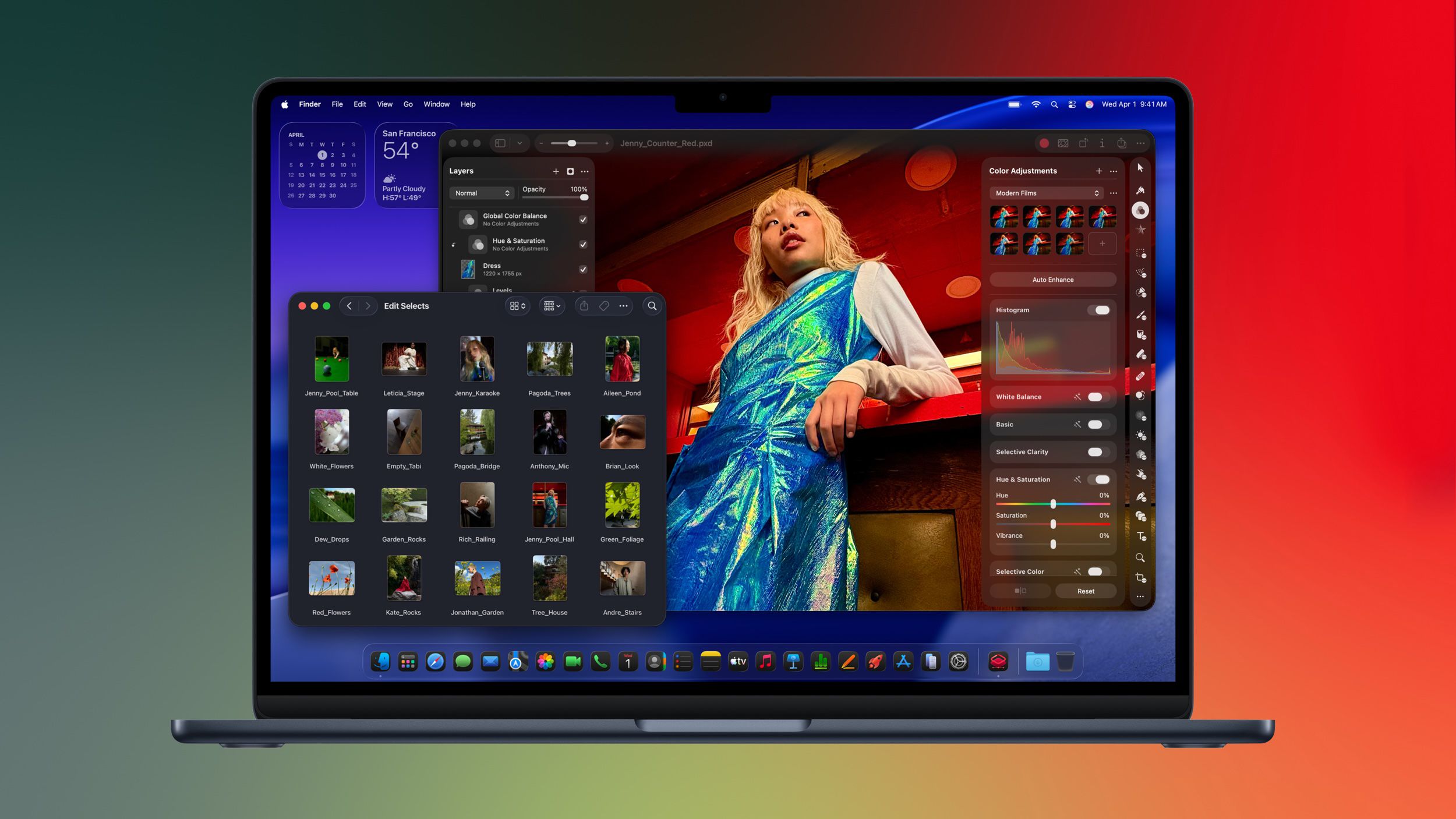Open the Normal blend mode dropdown

pos(482,193)
